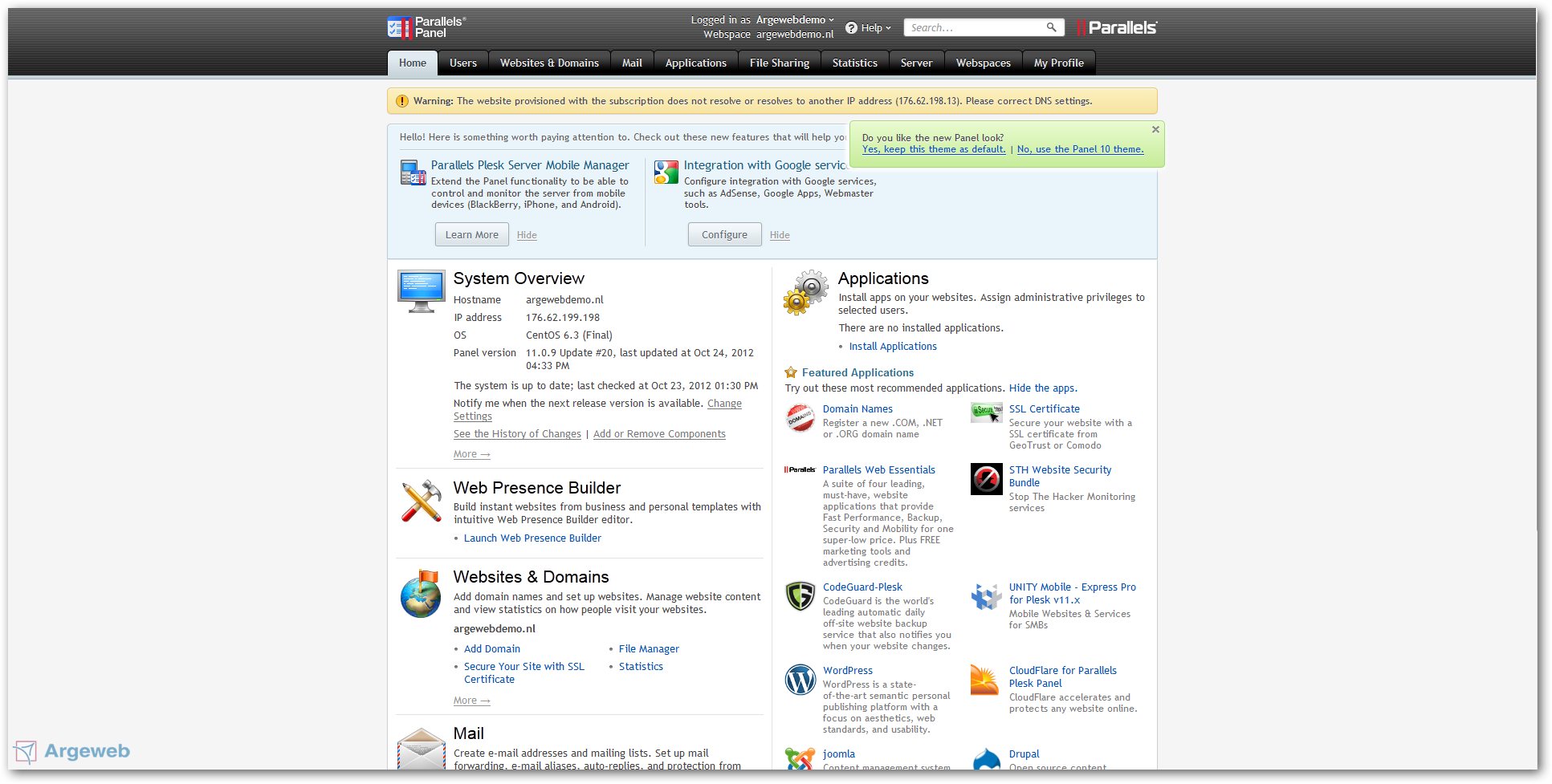
Task: Click the Domain Names app icon
Action: [800, 417]
